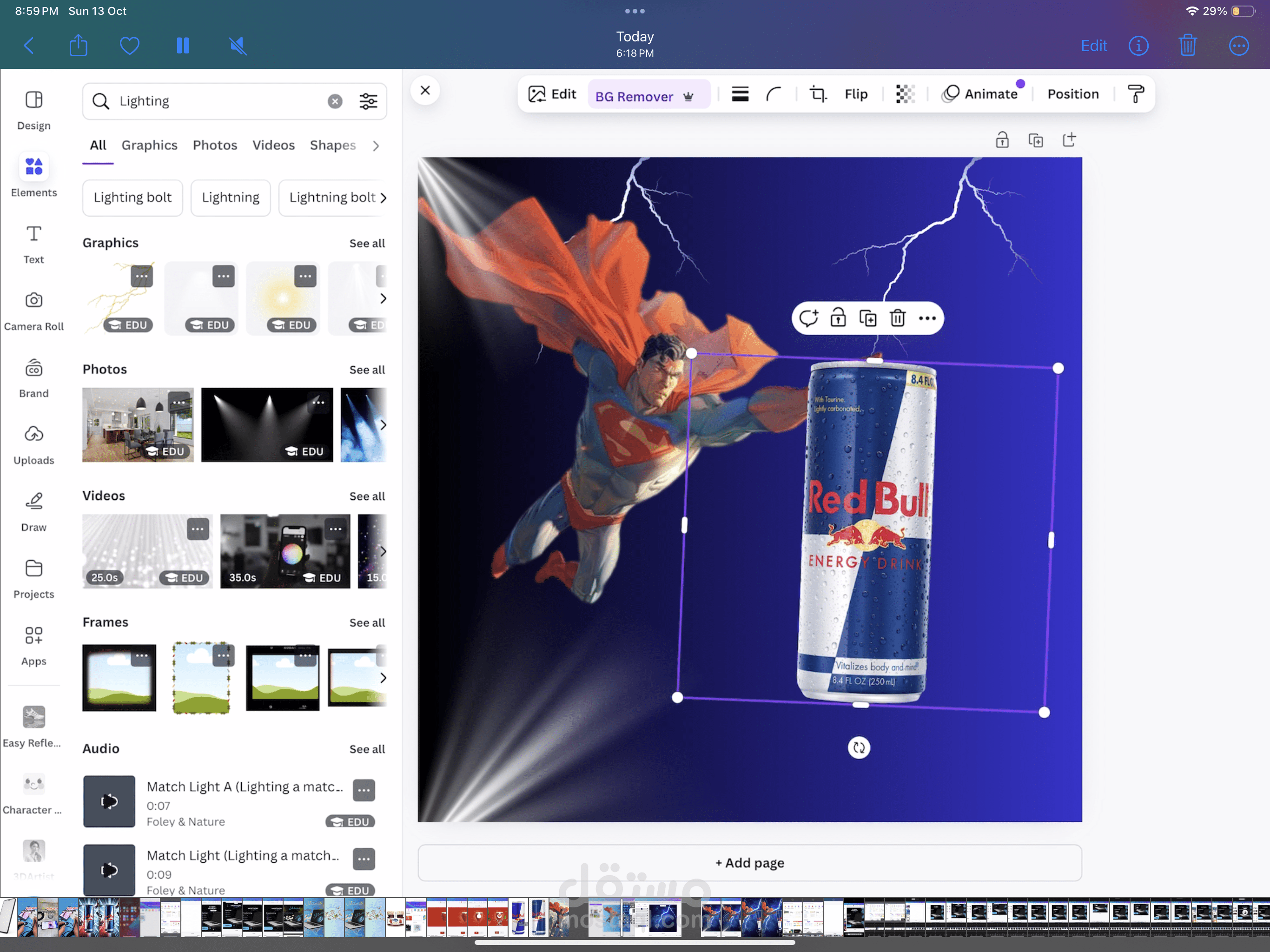Expand more category tabs with chevron
Image resolution: width=1270 pixels, height=952 pixels.
point(376,146)
